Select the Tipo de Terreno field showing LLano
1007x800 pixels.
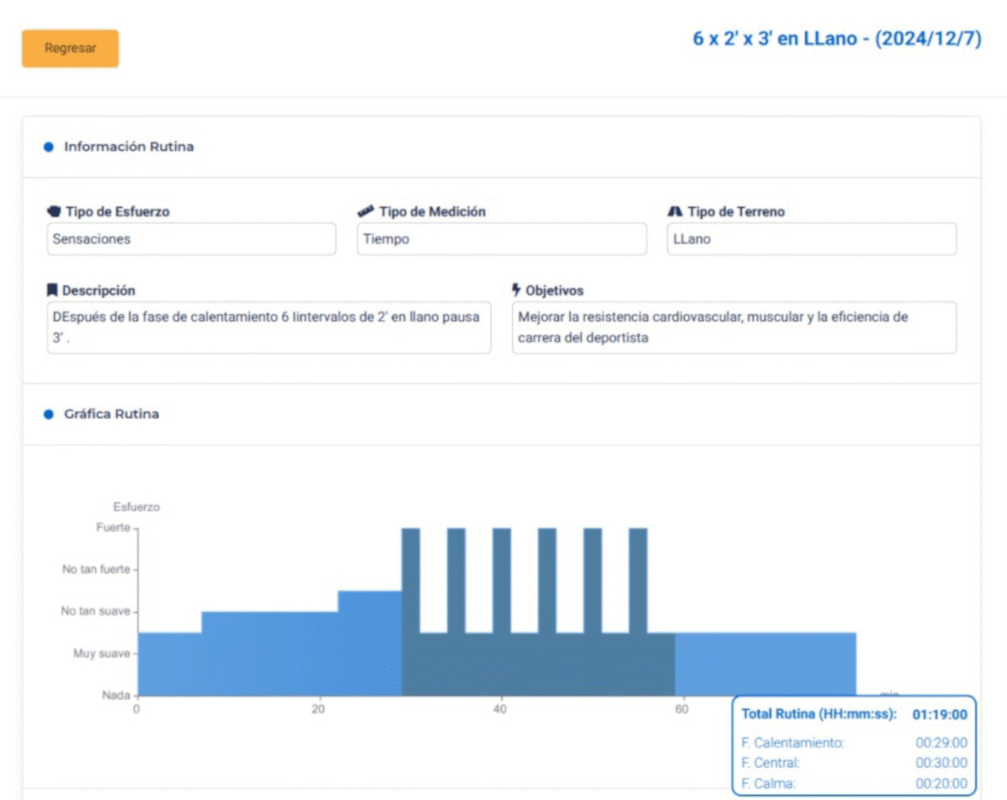(x=811, y=239)
